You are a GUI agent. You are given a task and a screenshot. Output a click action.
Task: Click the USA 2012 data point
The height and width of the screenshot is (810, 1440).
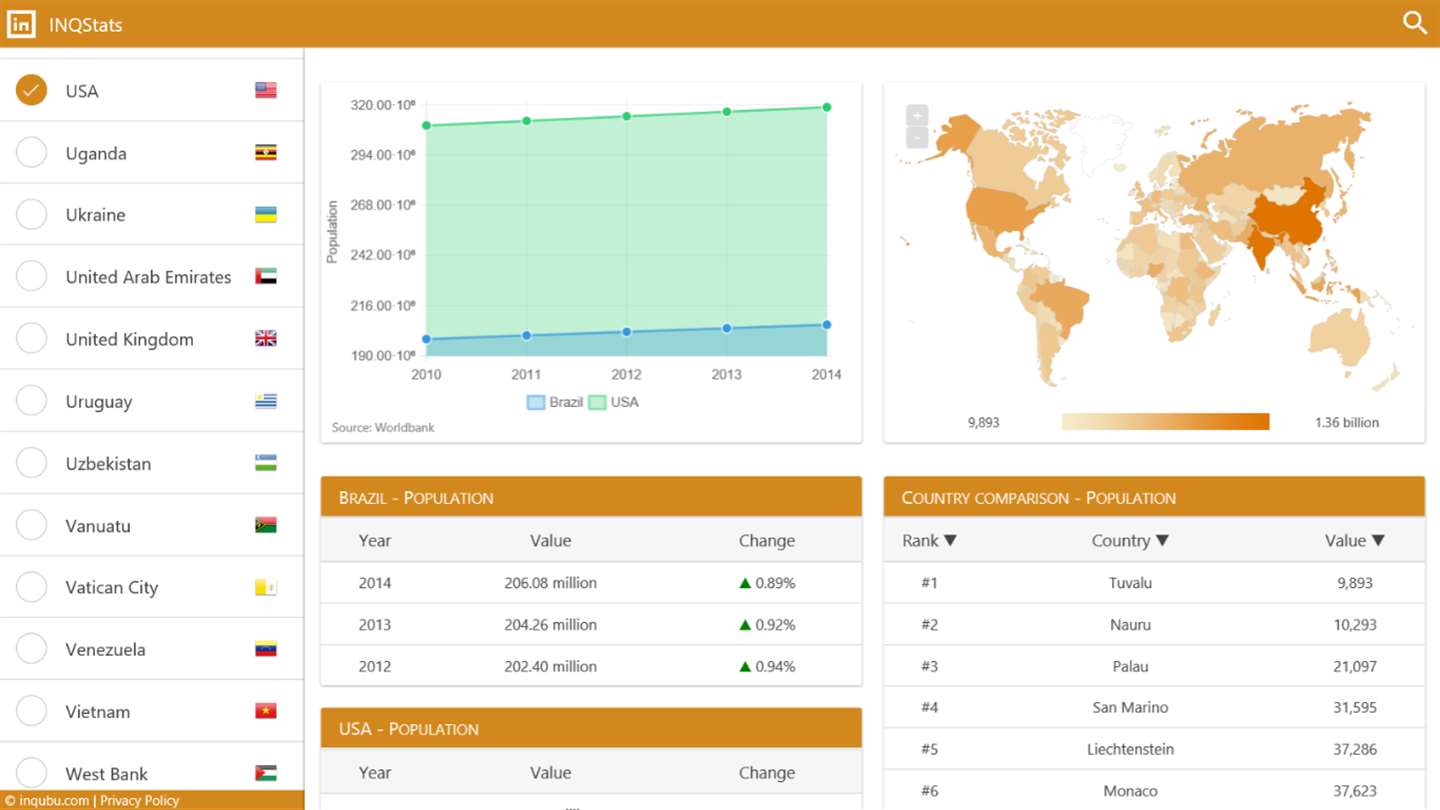627,116
